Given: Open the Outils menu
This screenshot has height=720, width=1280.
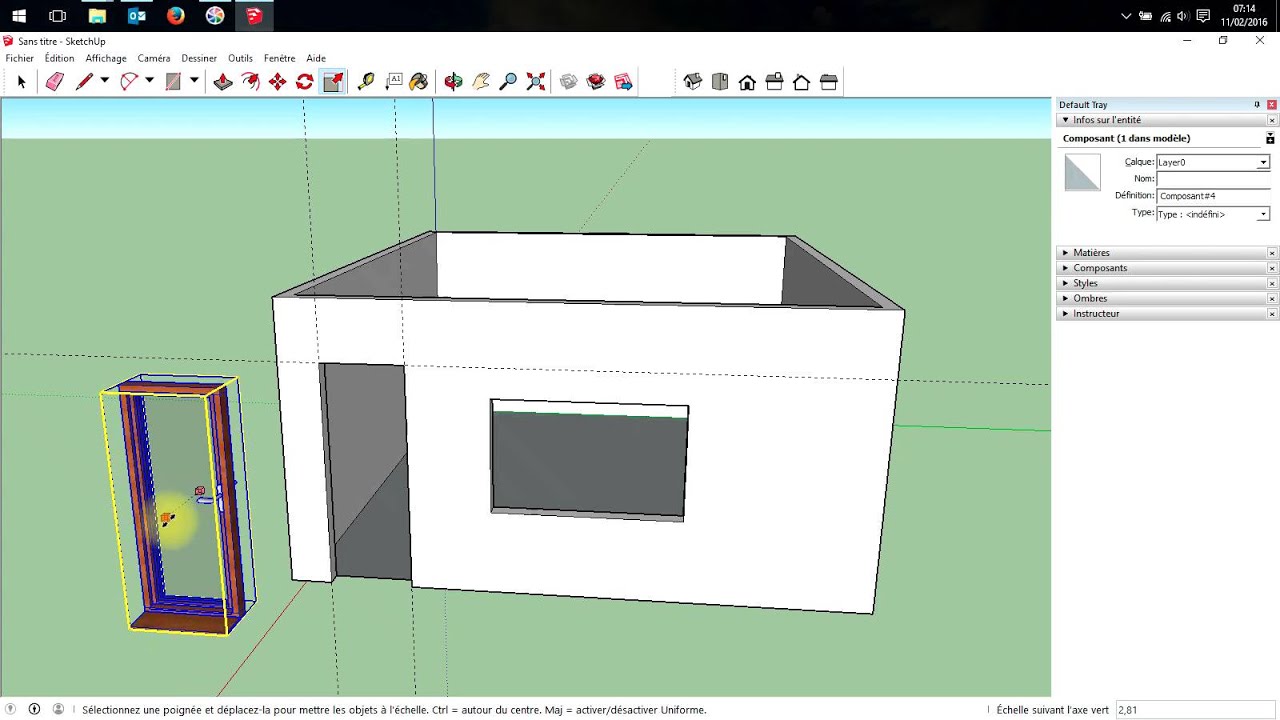Looking at the screenshot, I should pyautogui.click(x=240, y=58).
